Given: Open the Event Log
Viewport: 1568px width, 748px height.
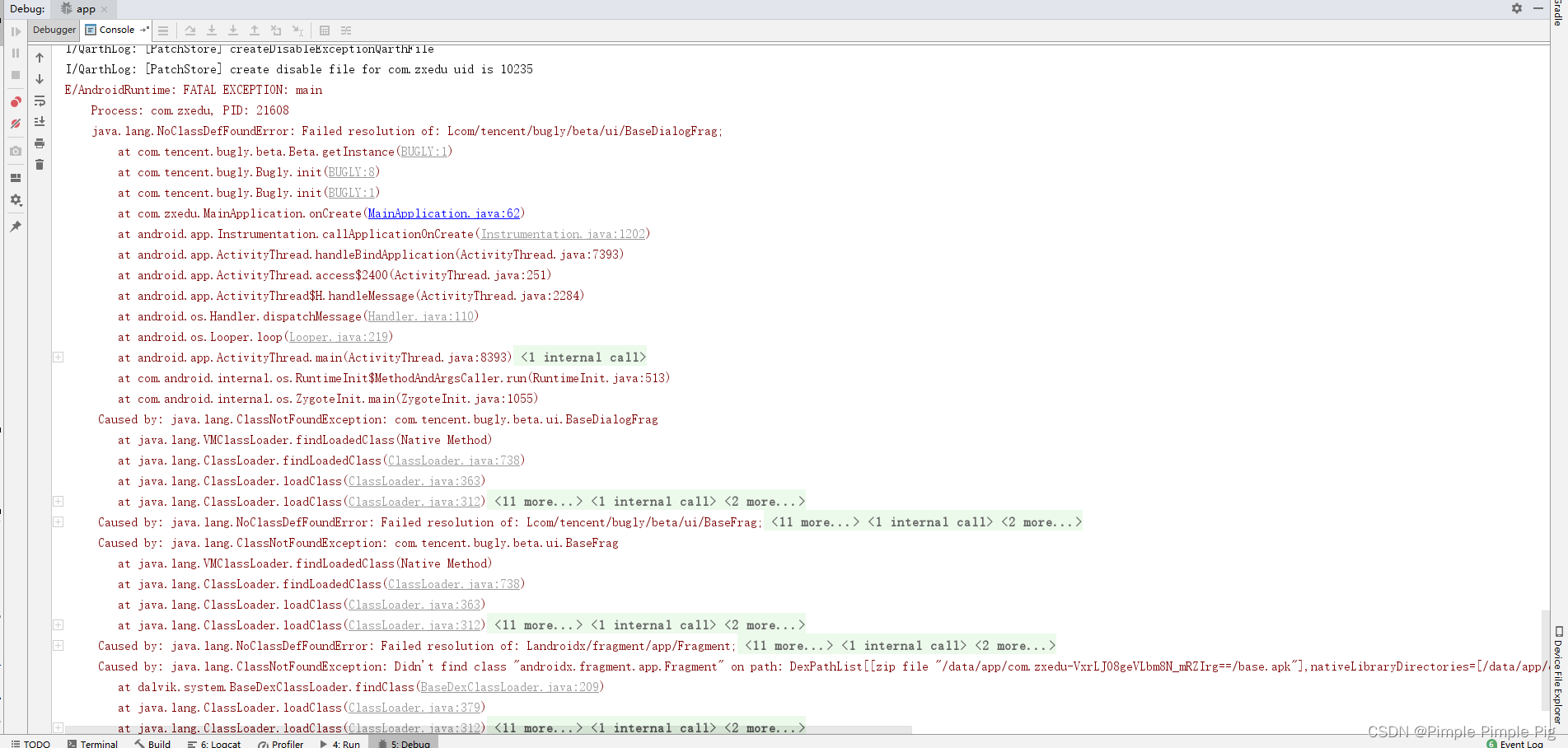Looking at the screenshot, I should (x=1515, y=743).
